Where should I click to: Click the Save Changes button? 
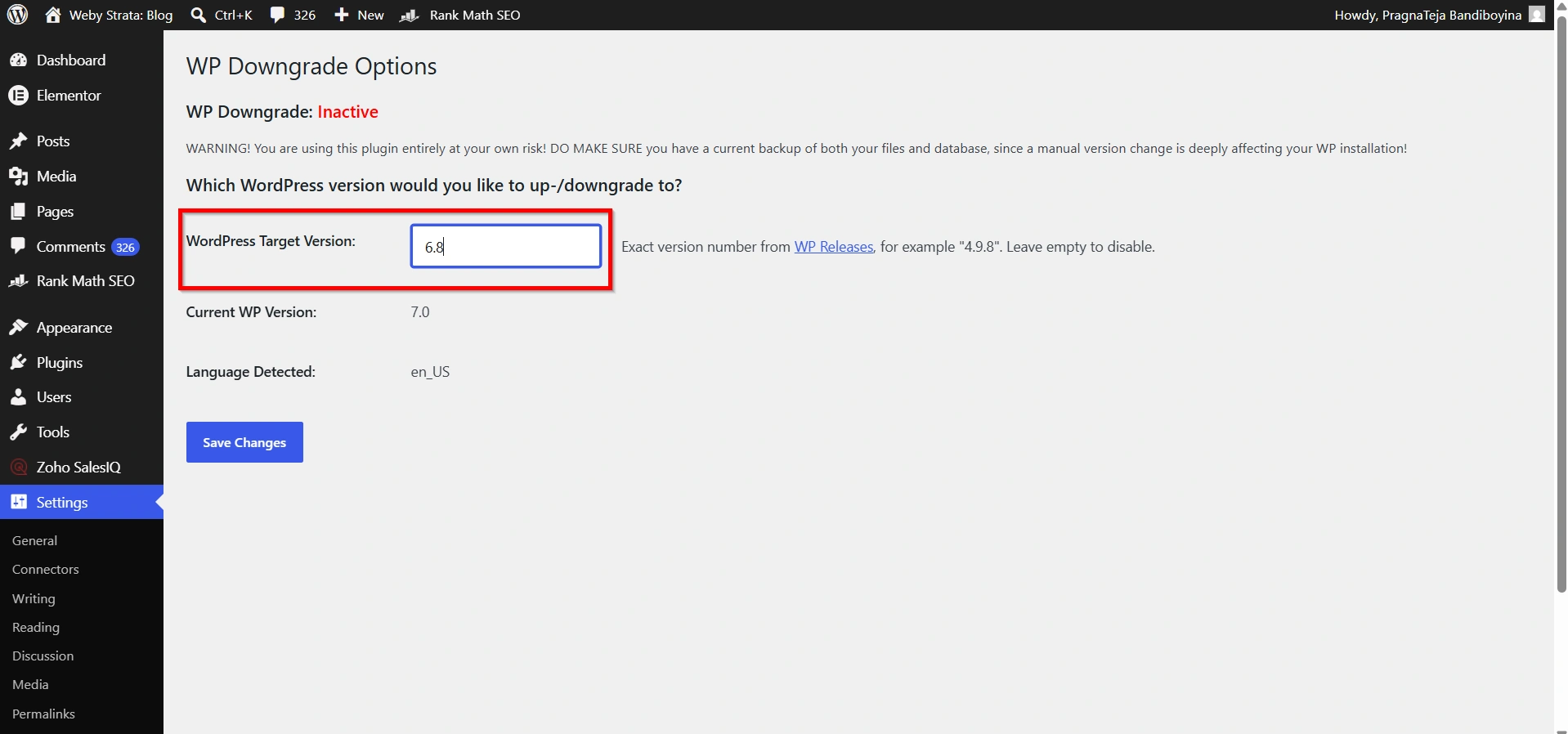(244, 442)
